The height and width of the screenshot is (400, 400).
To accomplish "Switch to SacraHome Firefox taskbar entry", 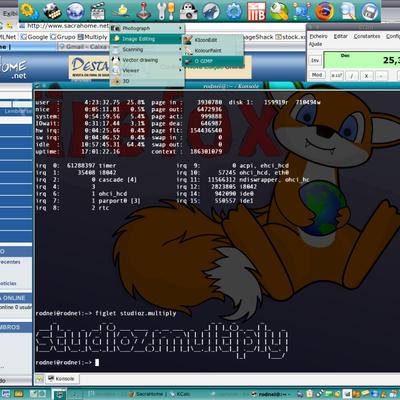I will pos(147,394).
